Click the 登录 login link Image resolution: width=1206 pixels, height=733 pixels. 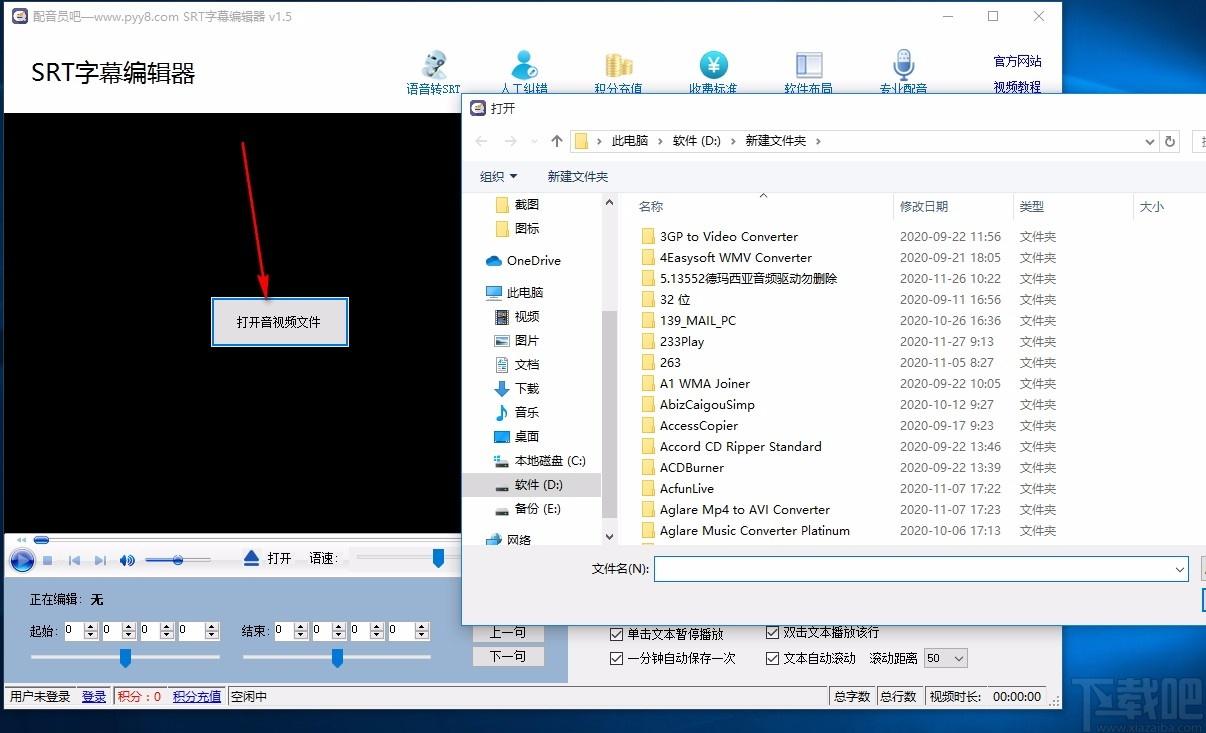click(x=94, y=696)
